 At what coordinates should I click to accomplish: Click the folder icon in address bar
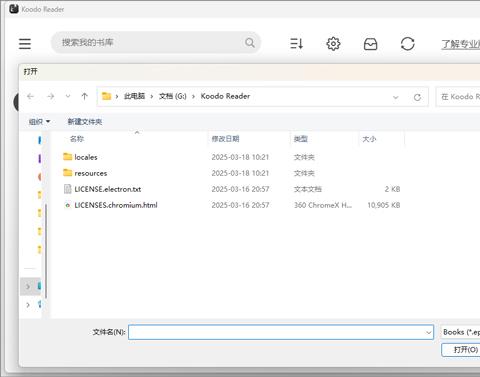coord(106,96)
